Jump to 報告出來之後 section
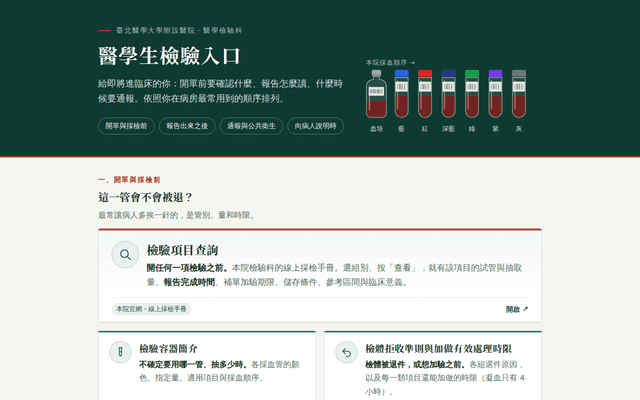Screen dimensions: 640x400 point(187,126)
